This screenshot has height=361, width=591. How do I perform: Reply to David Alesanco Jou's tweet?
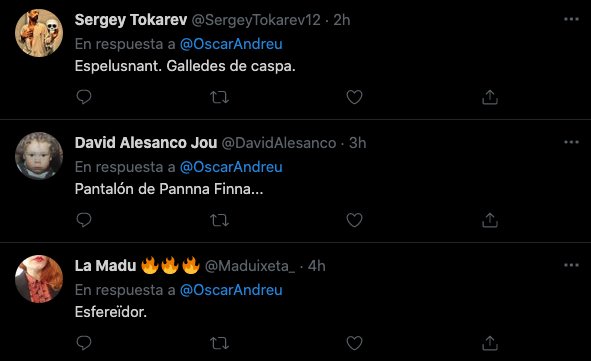pos(84,220)
